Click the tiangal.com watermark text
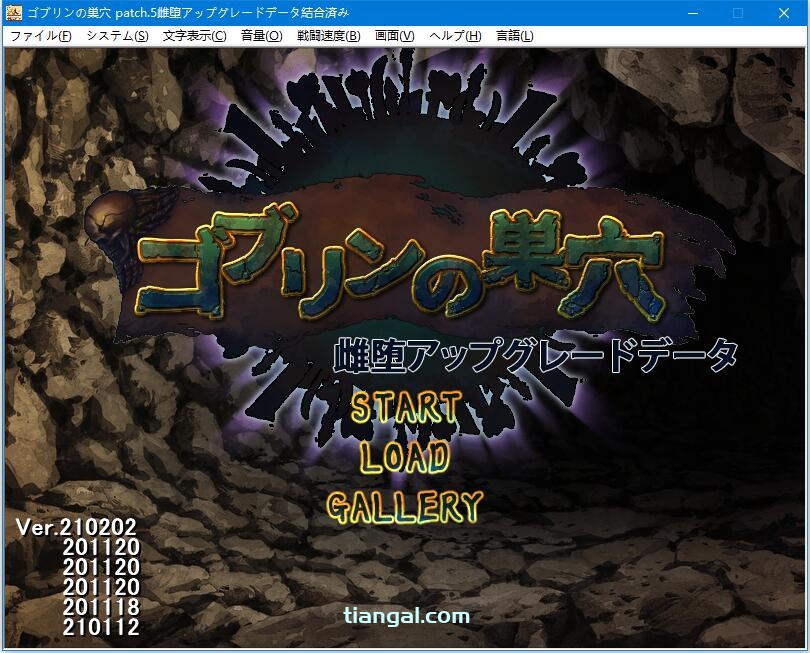The width and height of the screenshot is (810, 653). (405, 615)
